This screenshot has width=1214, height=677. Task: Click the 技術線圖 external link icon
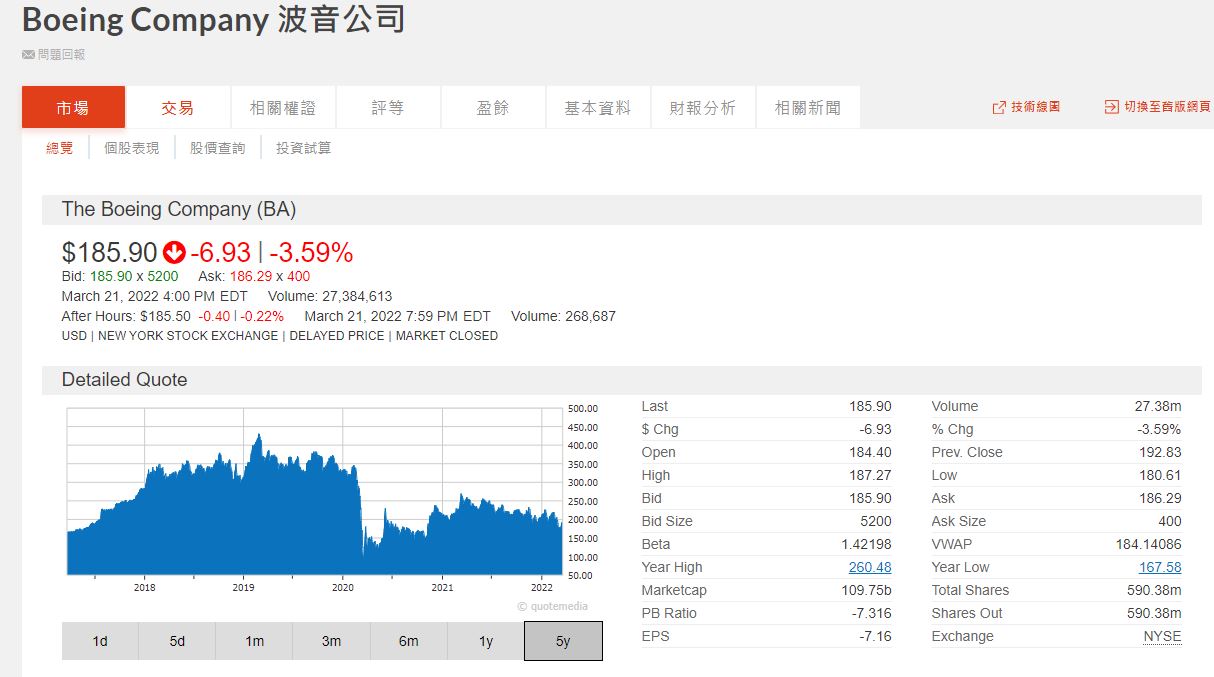[998, 107]
